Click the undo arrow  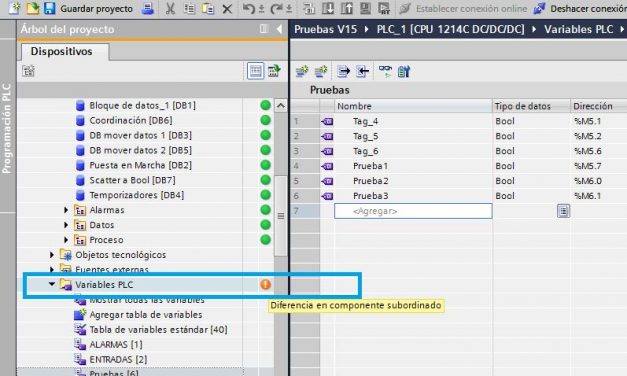point(249,8)
